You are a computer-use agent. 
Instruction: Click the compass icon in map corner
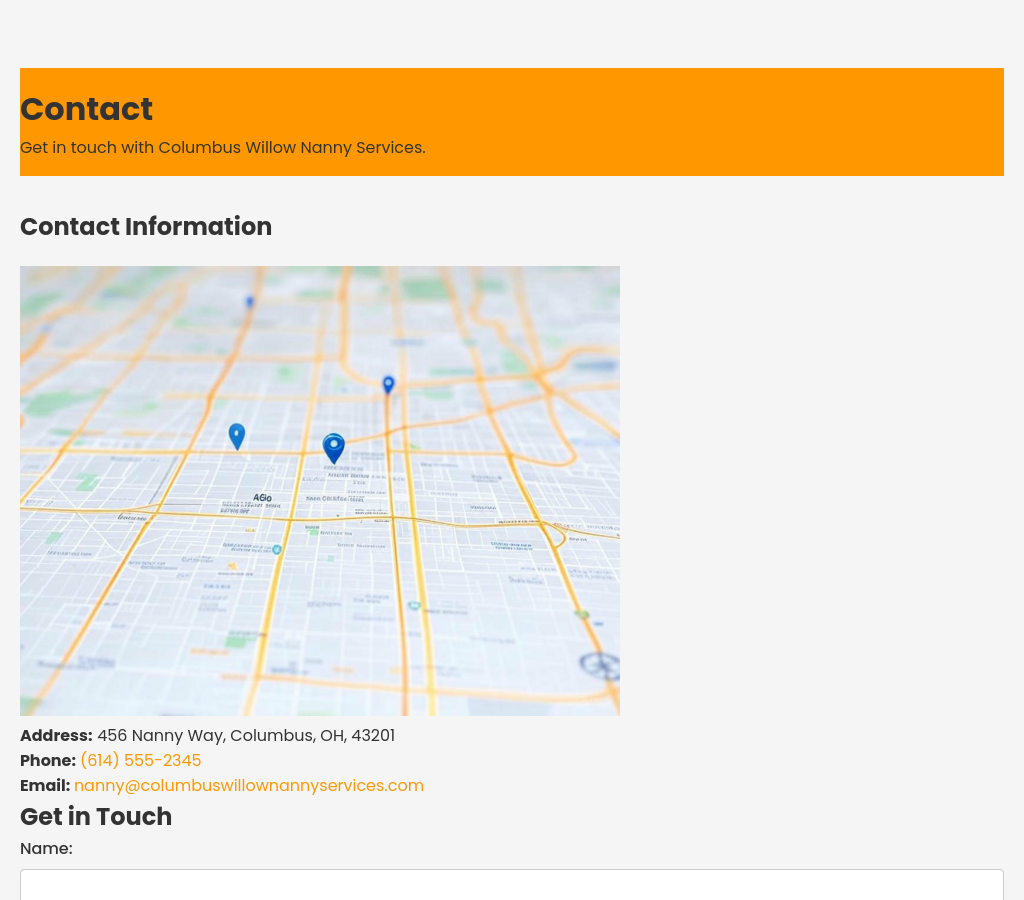point(599,664)
